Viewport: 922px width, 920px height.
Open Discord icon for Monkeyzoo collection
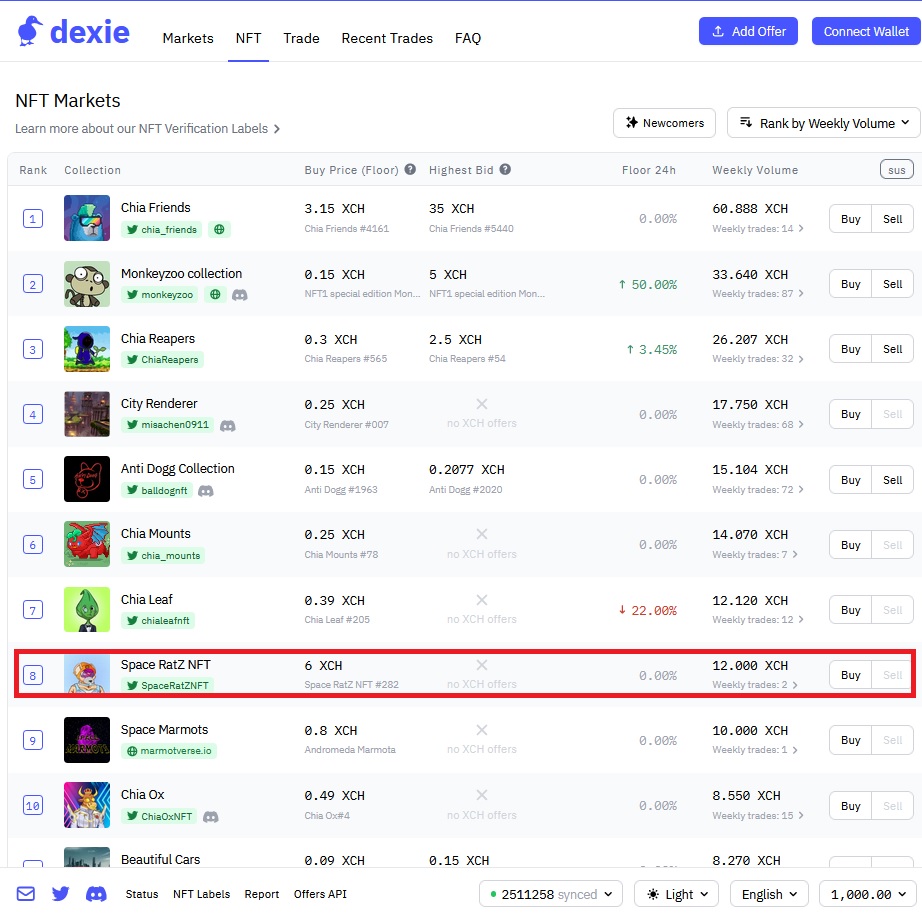pyautogui.click(x=239, y=295)
